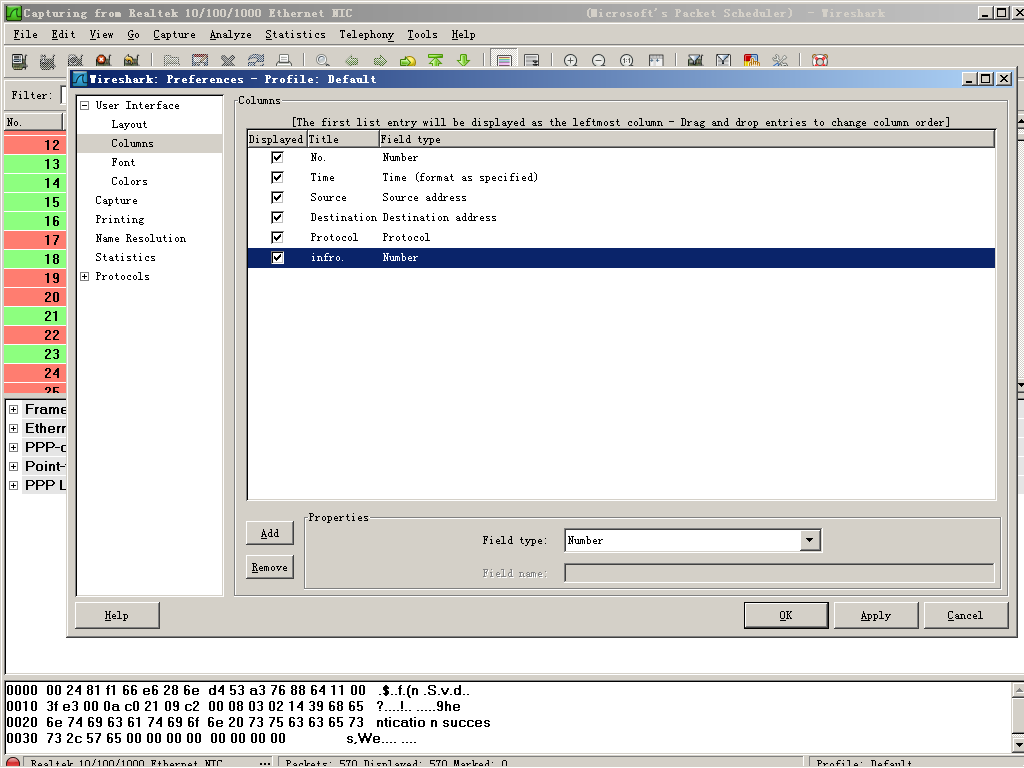Viewport: 1024px width, 768px height.
Task: Open the Telephony menu
Action: pos(366,35)
